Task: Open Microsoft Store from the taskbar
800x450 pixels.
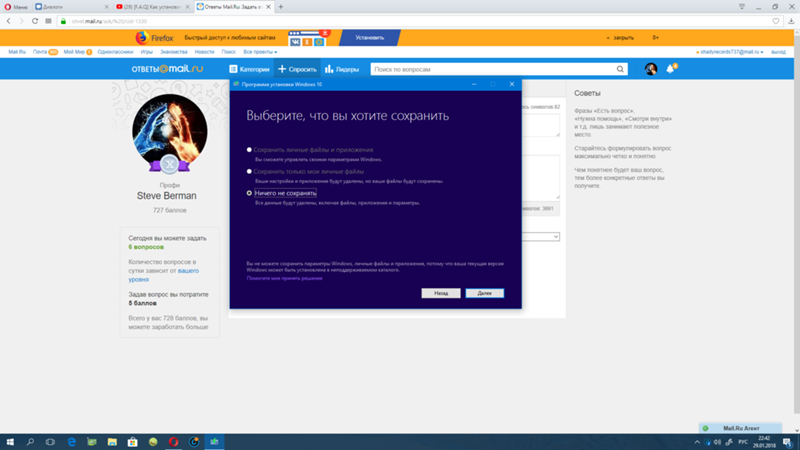Action: pyautogui.click(x=133, y=442)
